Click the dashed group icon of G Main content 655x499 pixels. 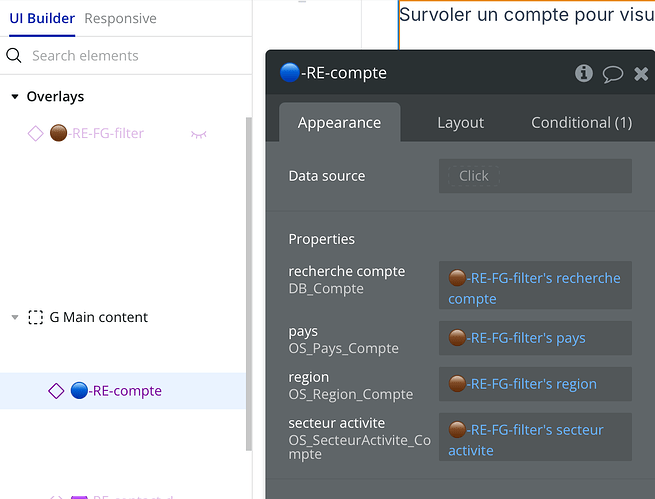(x=36, y=317)
